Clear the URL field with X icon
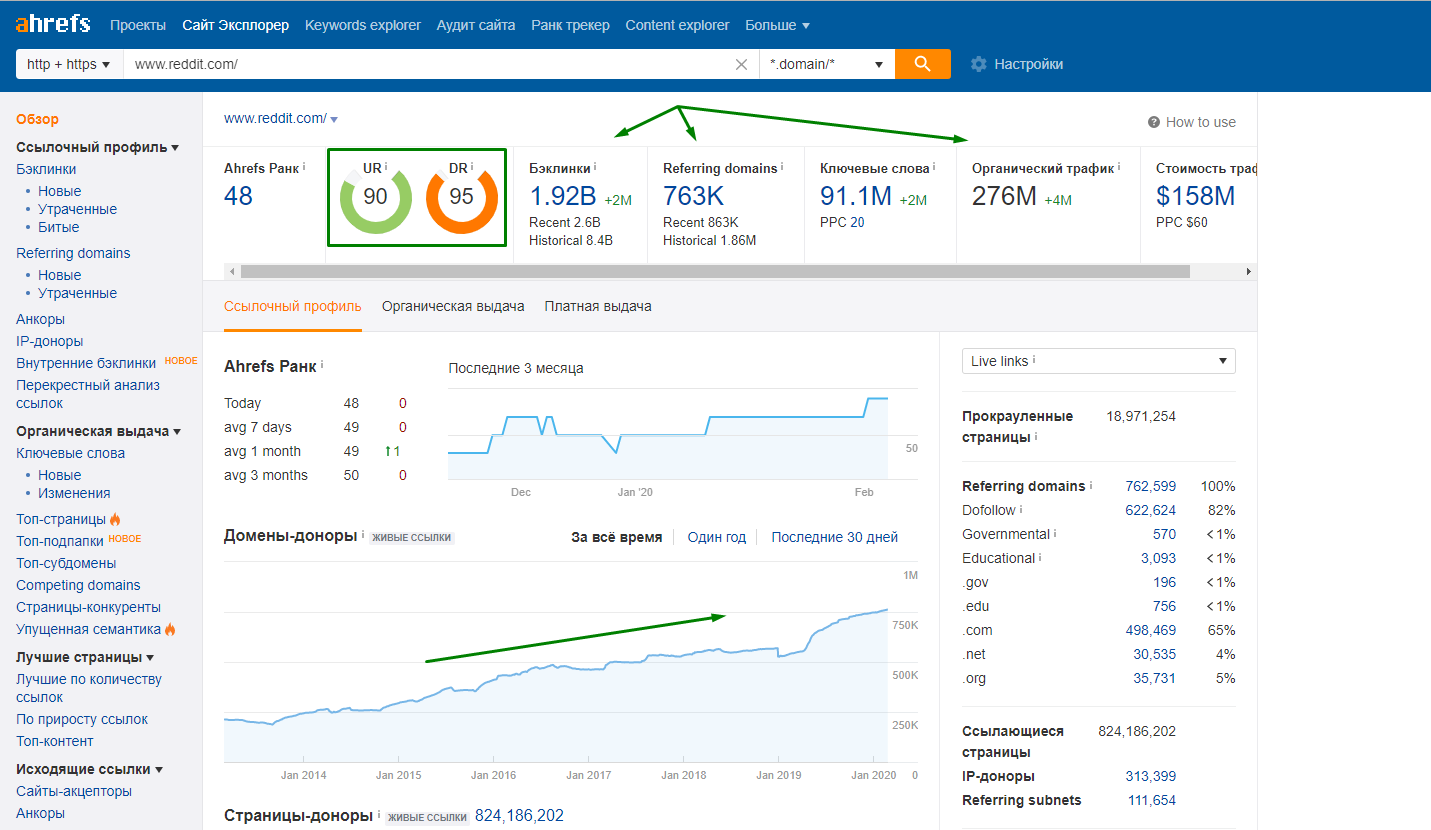The image size is (1431, 830). [741, 64]
